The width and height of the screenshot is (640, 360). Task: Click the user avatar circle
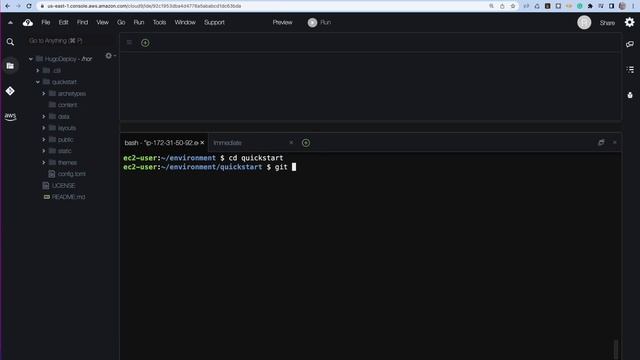pyautogui.click(x=584, y=22)
